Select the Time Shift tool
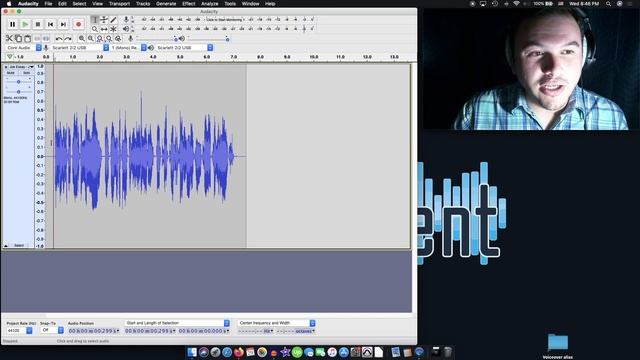 [x=104, y=29]
